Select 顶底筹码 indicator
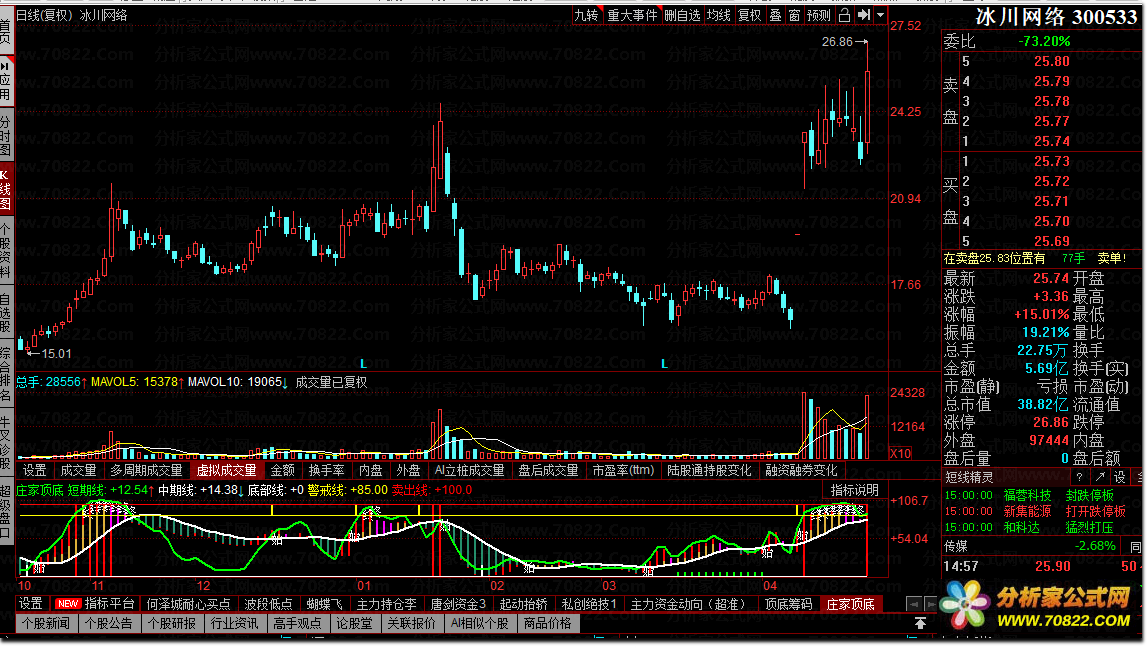The height and width of the screenshot is (646, 1148). pyautogui.click(x=789, y=604)
